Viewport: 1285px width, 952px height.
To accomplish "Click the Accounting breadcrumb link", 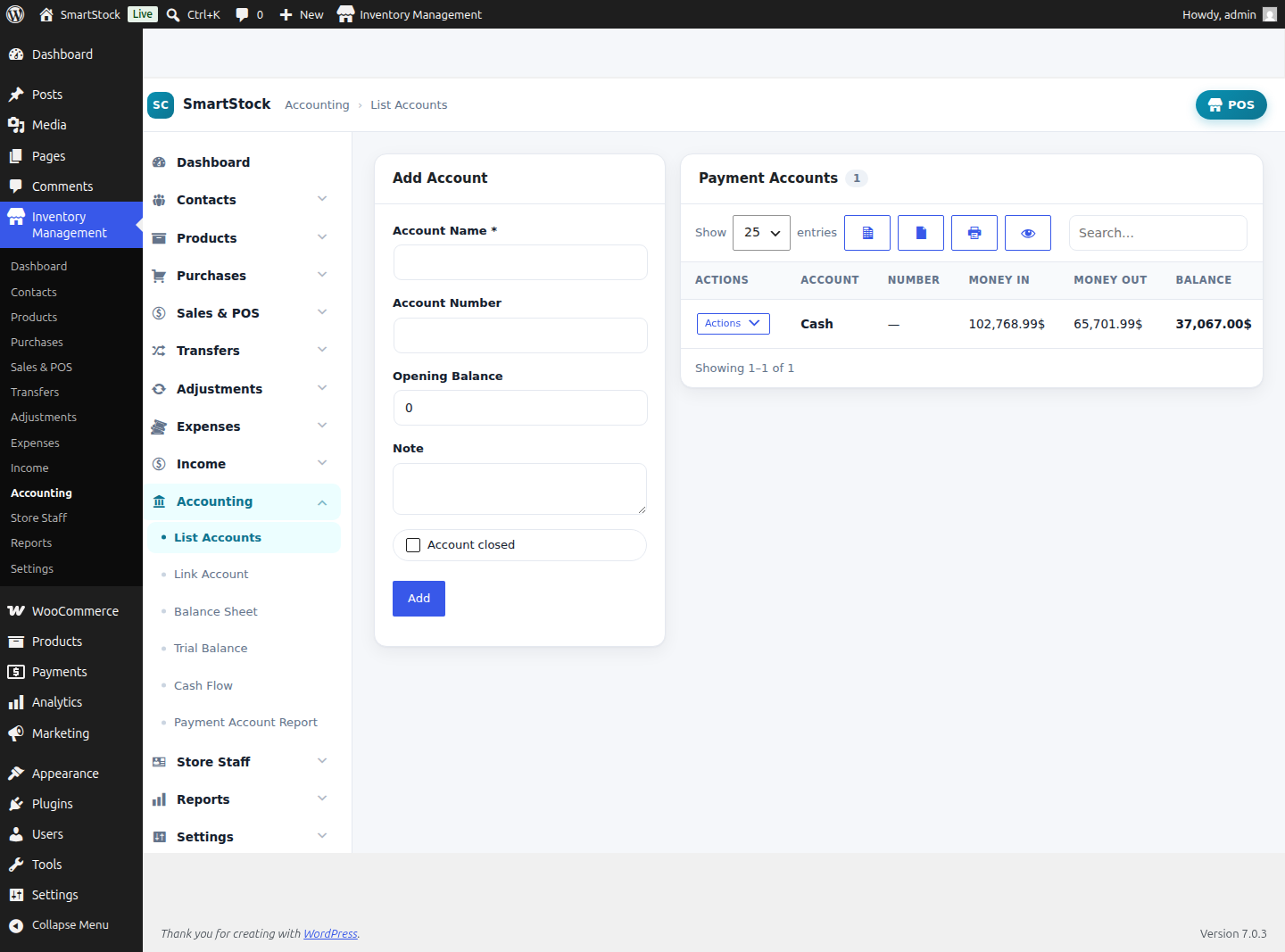I will [x=317, y=105].
